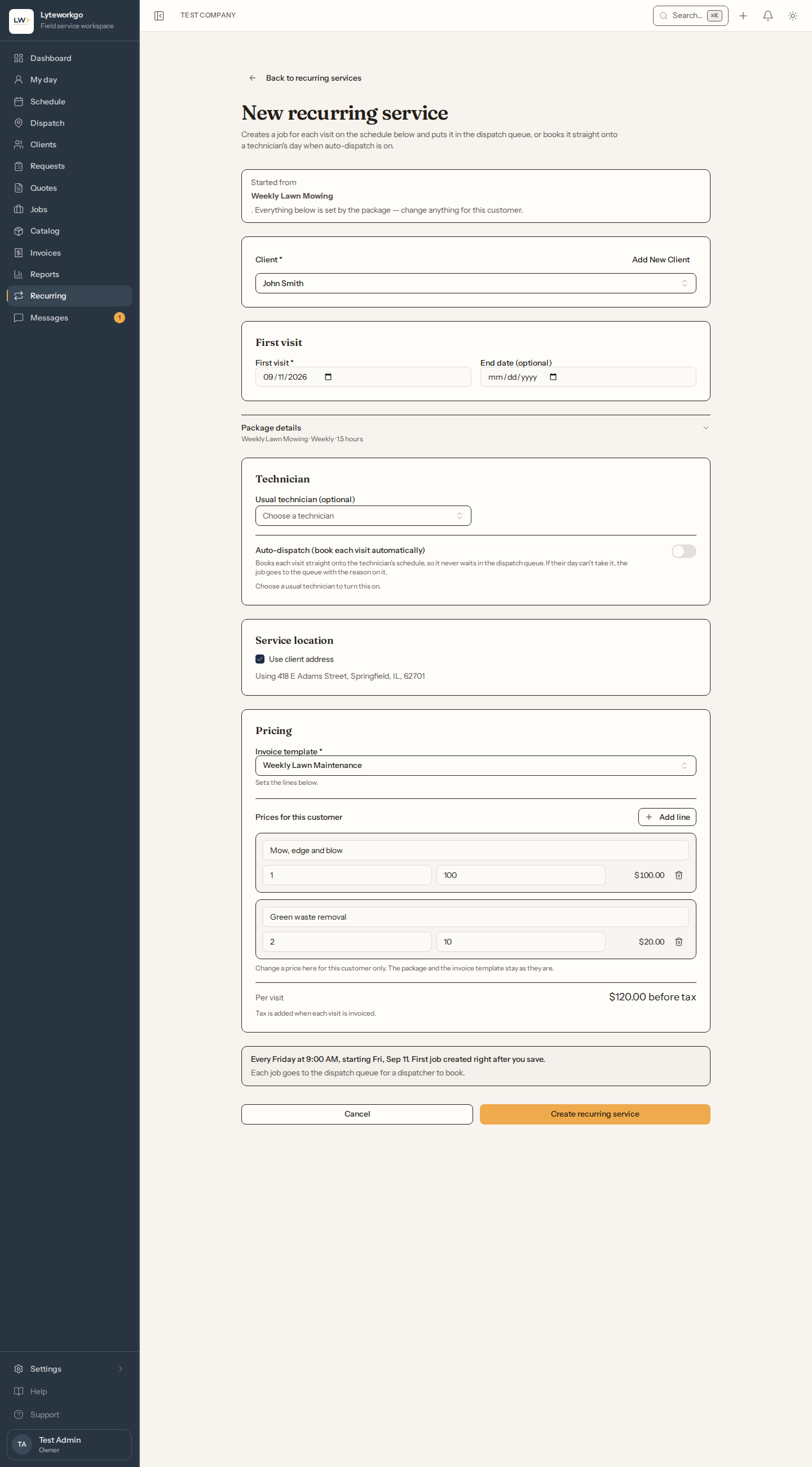Click the plus icon in top bar
812x1467 pixels.
(x=743, y=16)
